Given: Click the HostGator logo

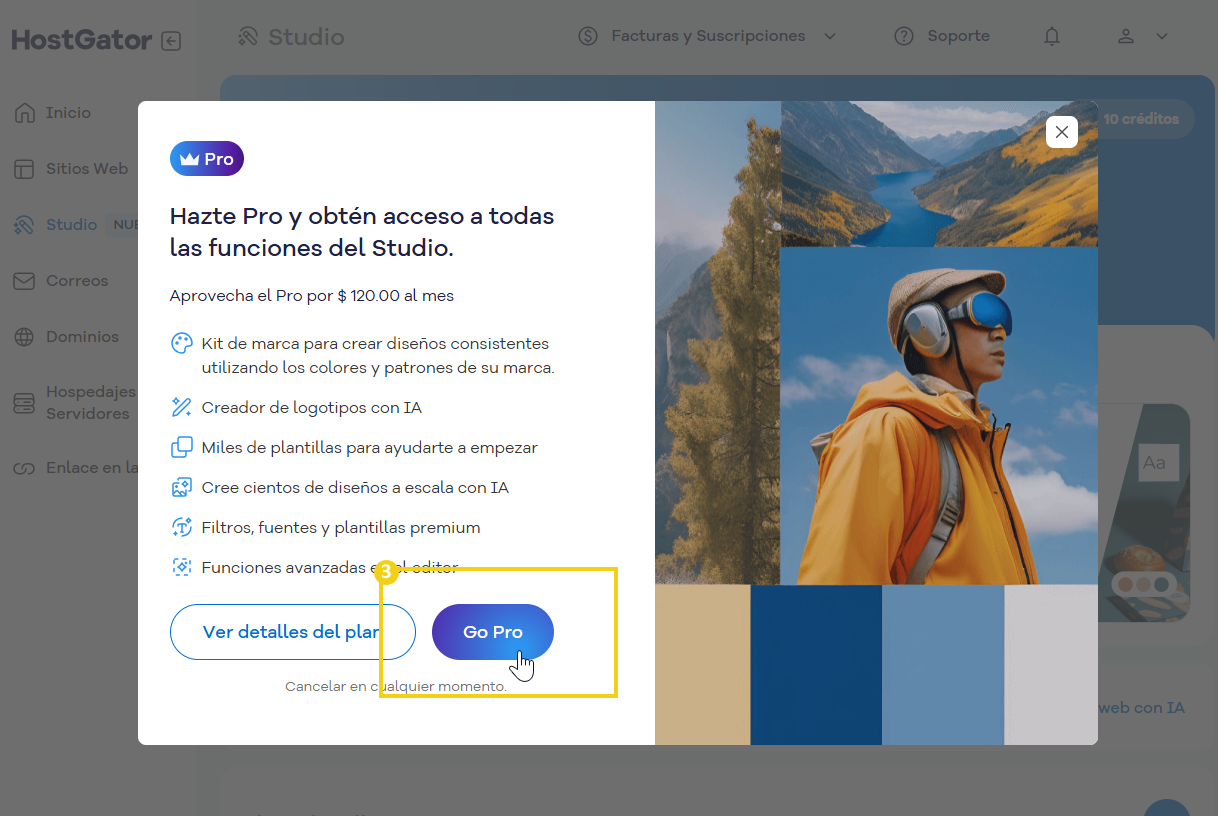Looking at the screenshot, I should click(82, 40).
